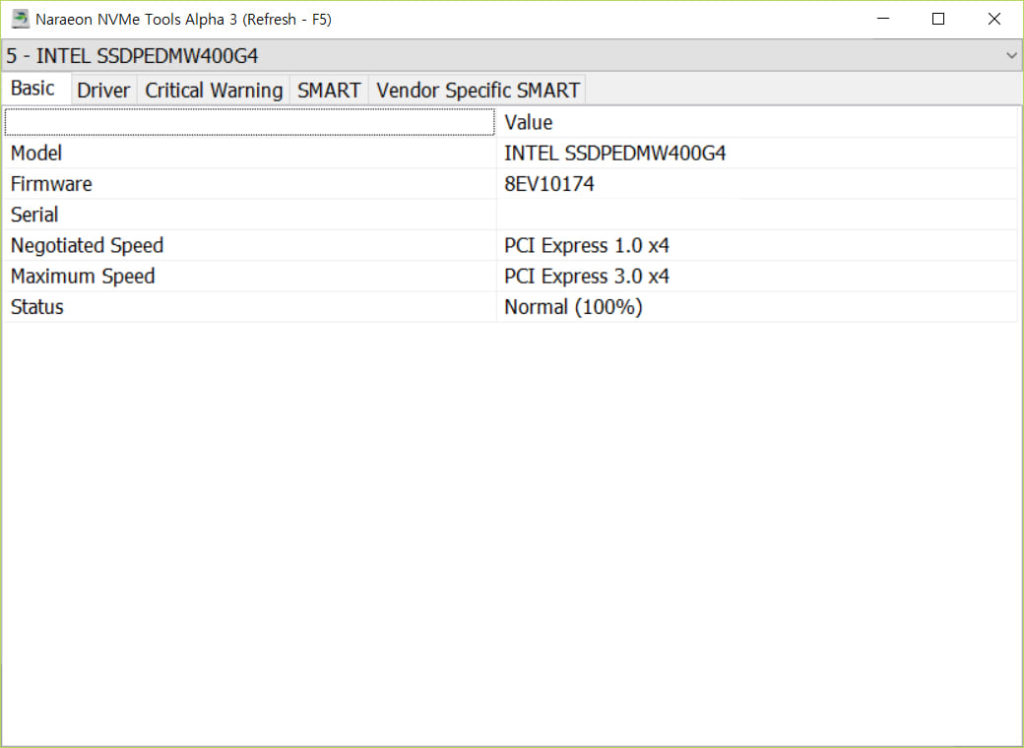The image size is (1024, 748).
Task: Select the Status row label
Action: (x=37, y=307)
